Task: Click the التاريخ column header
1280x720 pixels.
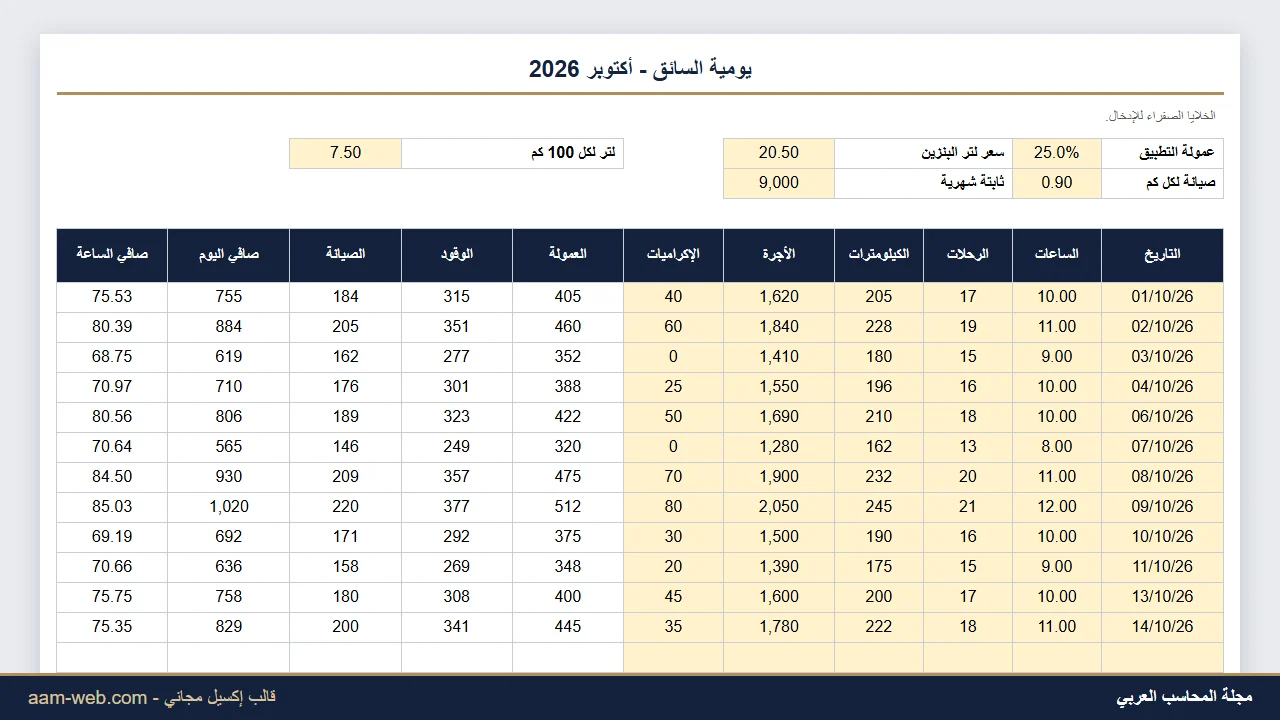Action: (x=1162, y=255)
